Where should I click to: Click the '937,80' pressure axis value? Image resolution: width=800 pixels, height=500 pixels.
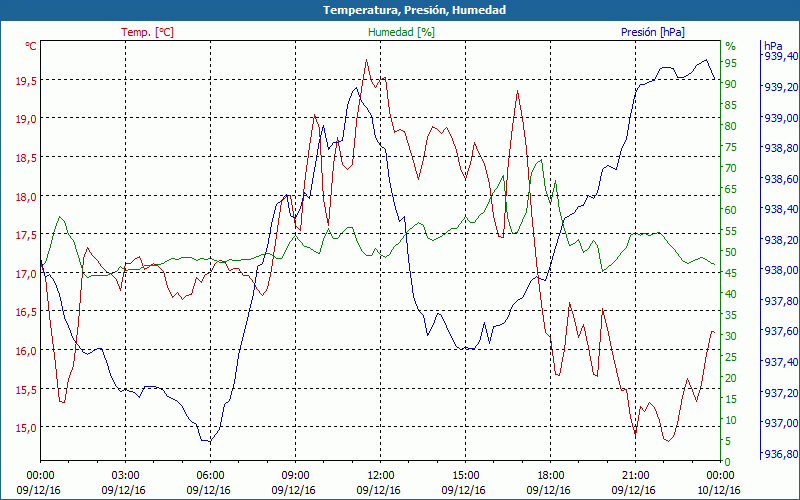click(x=781, y=302)
